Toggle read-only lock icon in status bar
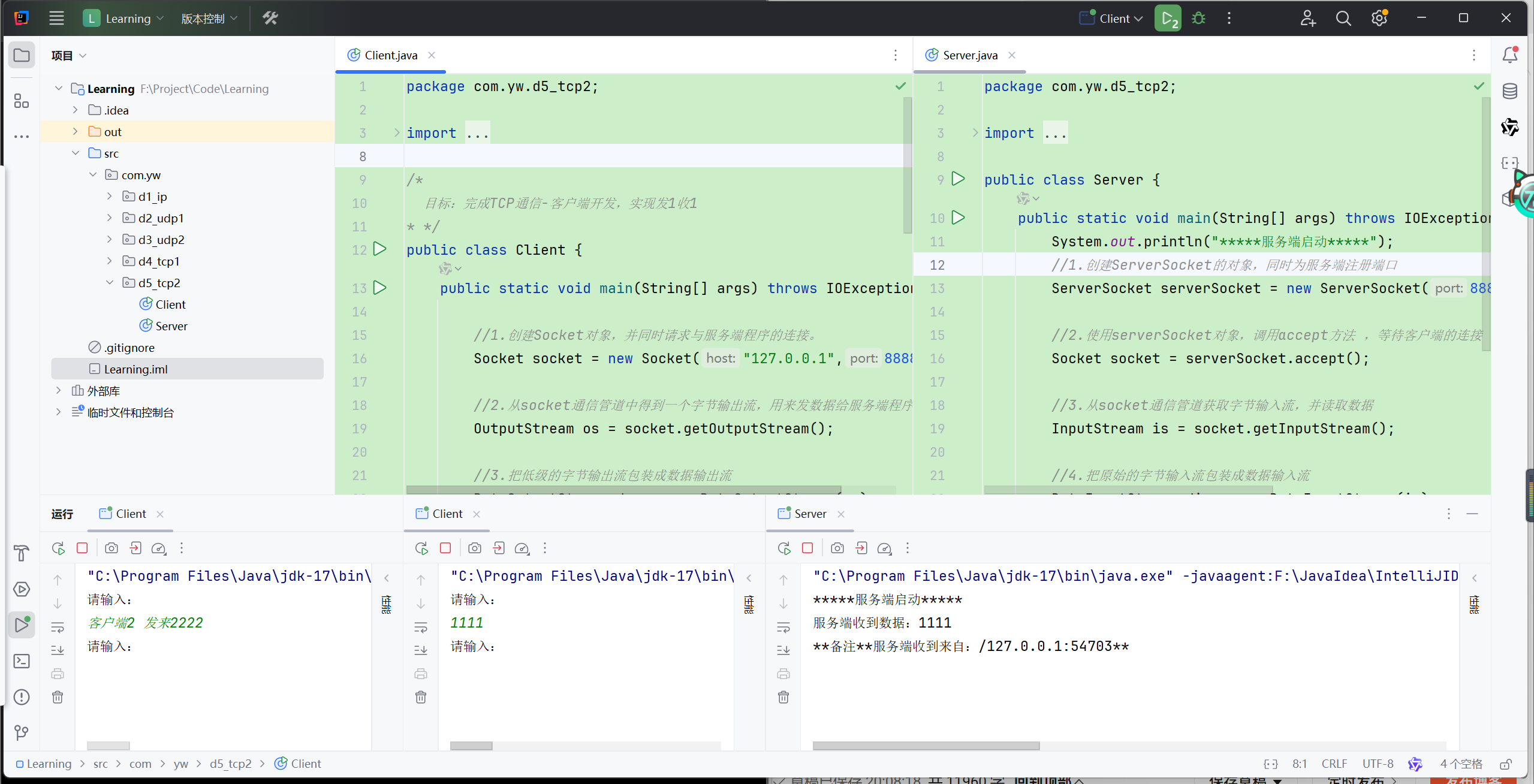Viewport: 1534px width, 784px height. [1506, 764]
